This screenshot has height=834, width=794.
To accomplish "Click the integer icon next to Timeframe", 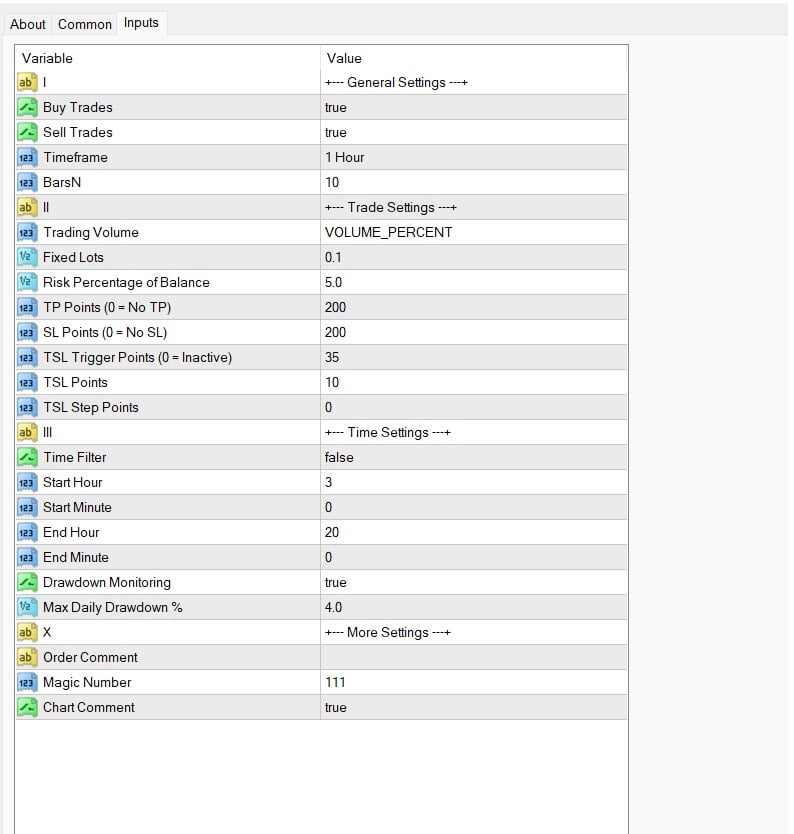I will (x=27, y=157).
